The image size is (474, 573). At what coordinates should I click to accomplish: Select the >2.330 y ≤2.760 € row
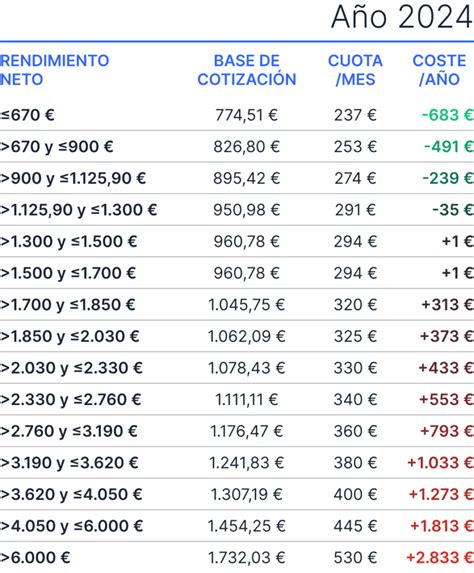237,399
